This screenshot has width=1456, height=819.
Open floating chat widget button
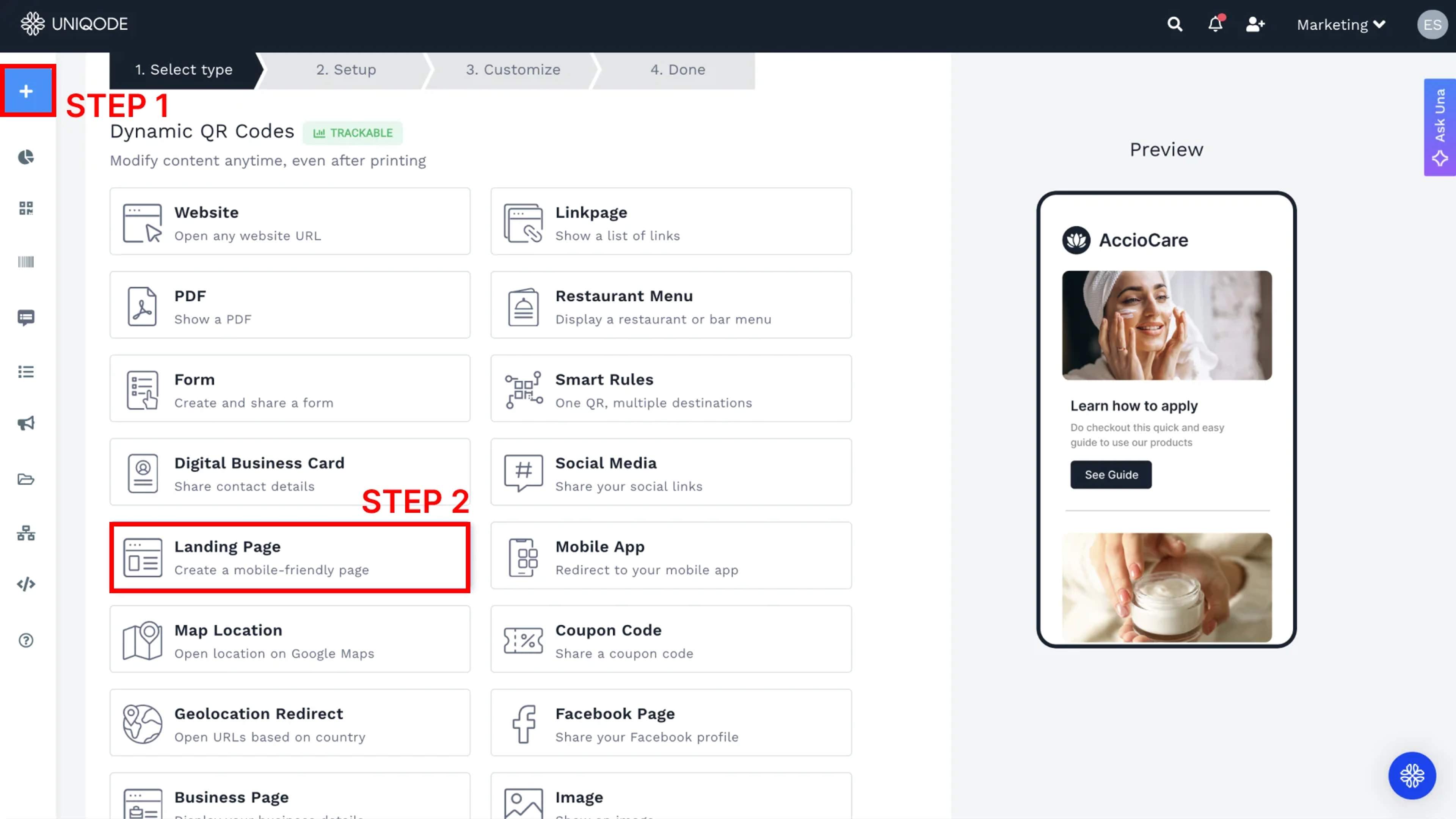(1411, 775)
